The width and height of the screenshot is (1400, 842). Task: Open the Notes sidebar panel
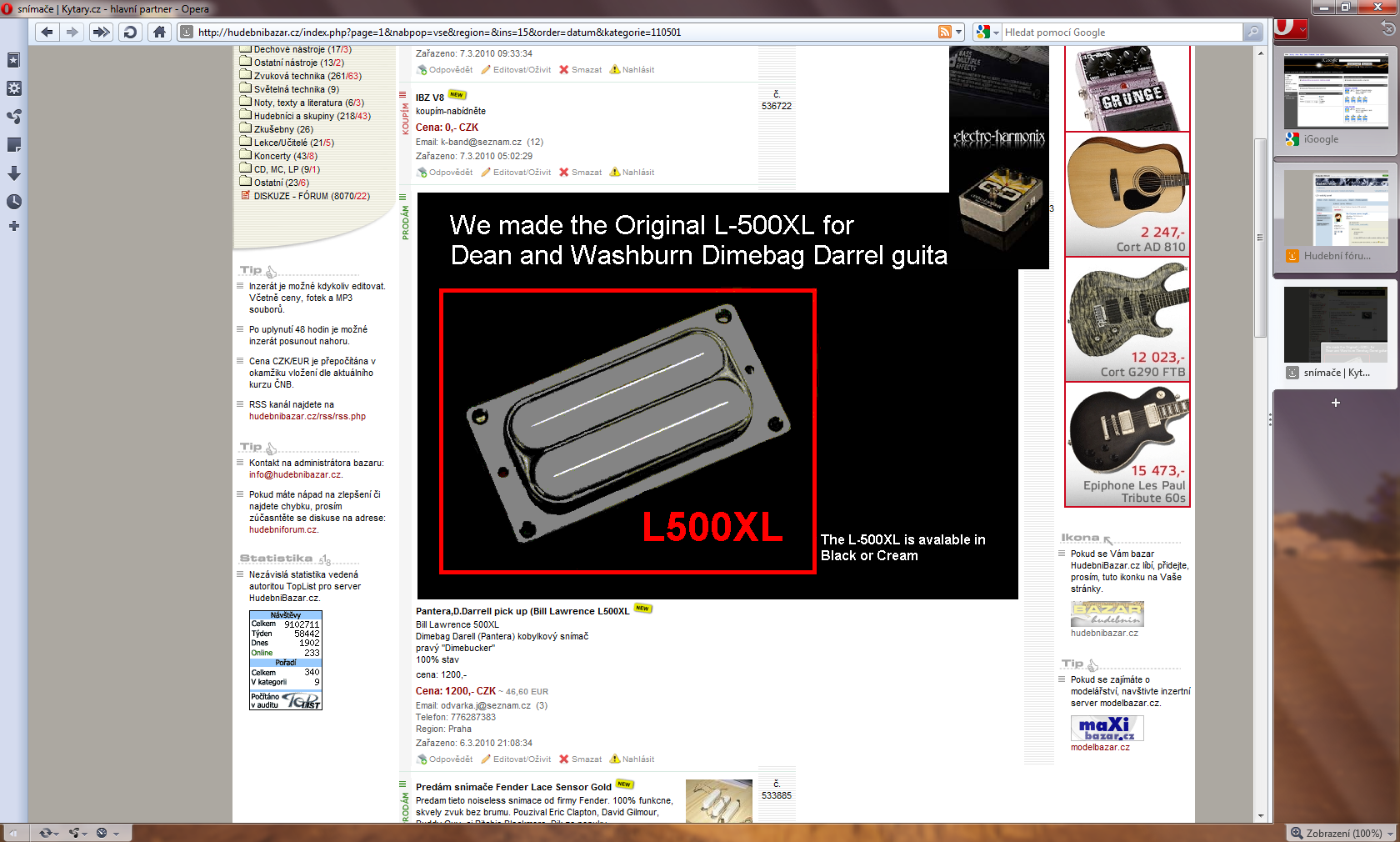pos(13,145)
